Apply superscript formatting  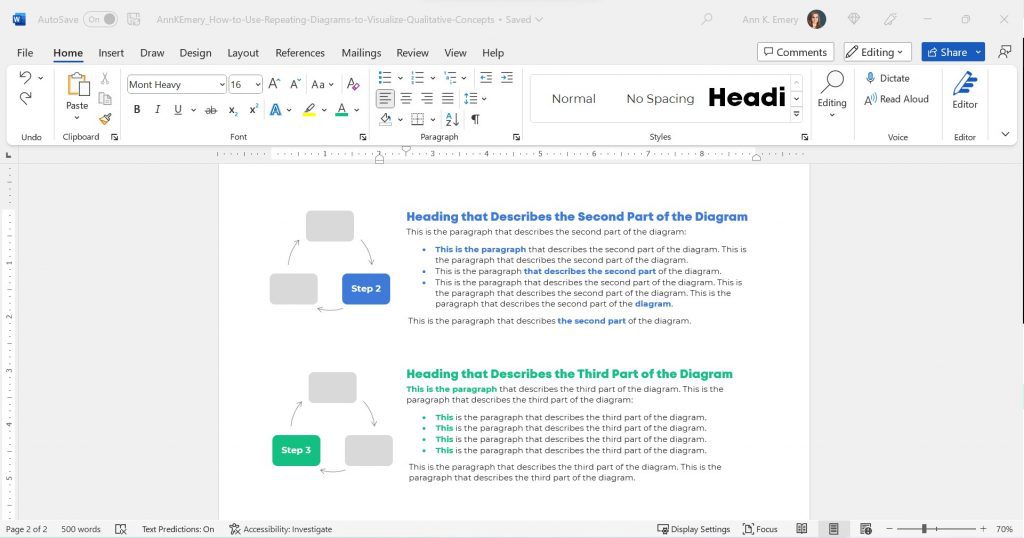(253, 110)
